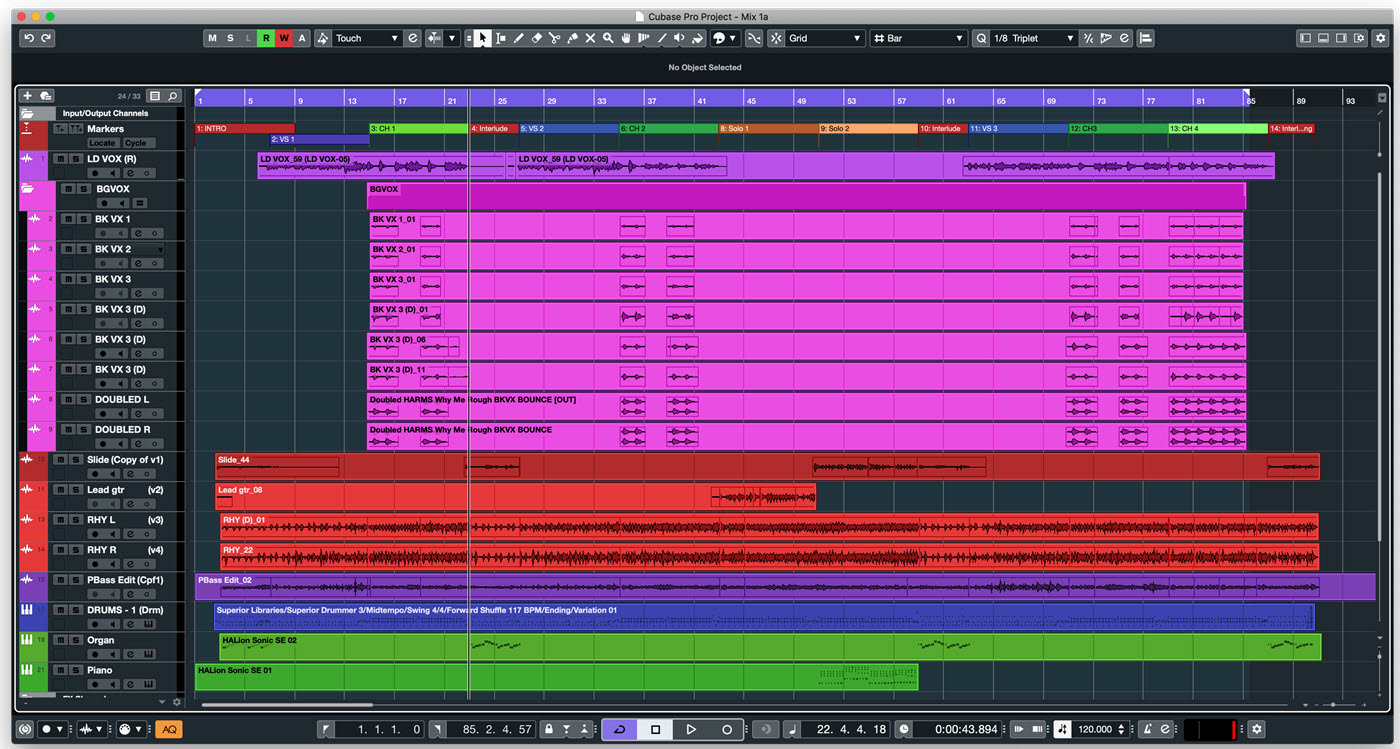This screenshot has width=1400, height=749.
Task: Show the right zone panel
Action: click(1341, 38)
